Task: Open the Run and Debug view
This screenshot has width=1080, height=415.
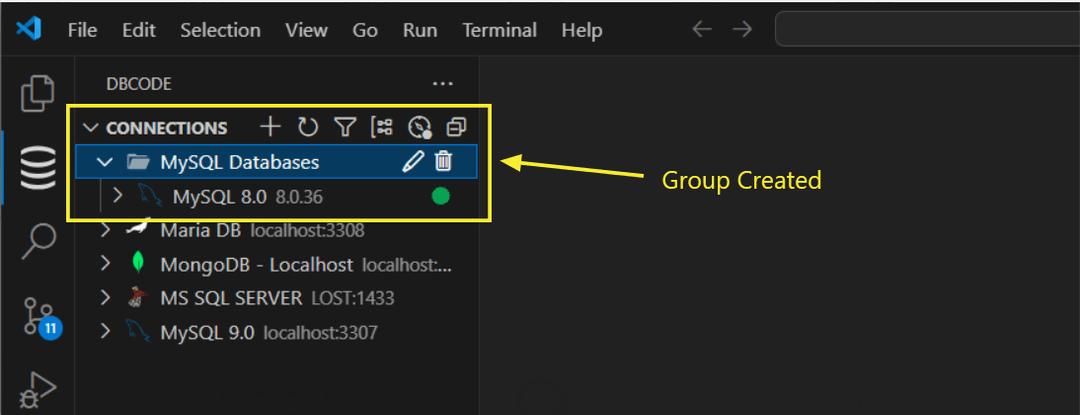Action: [x=37, y=392]
